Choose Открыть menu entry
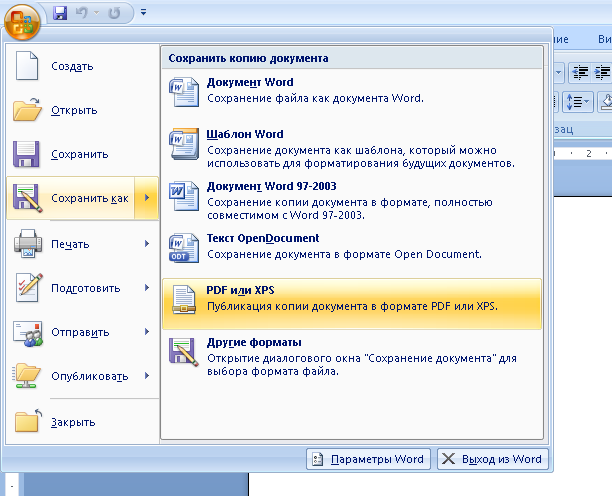612x496 pixels. coord(82,110)
